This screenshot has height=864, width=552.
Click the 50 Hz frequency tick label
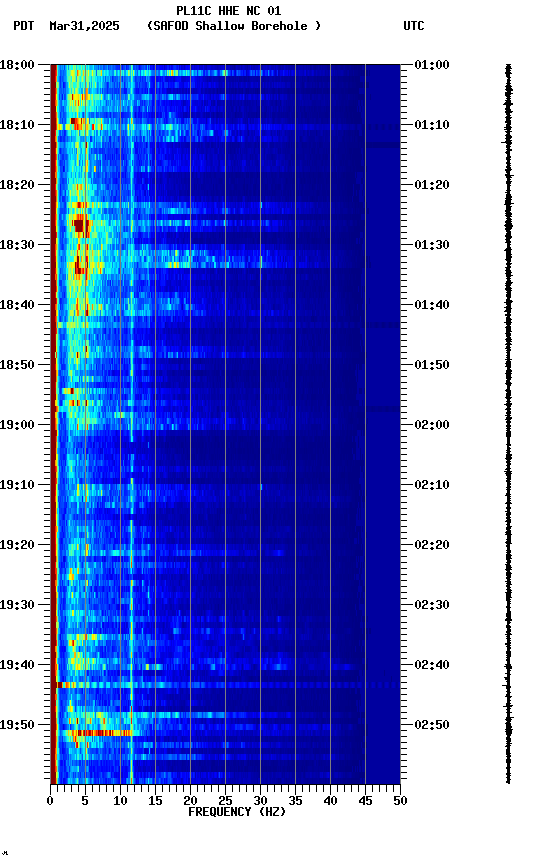click(x=401, y=801)
